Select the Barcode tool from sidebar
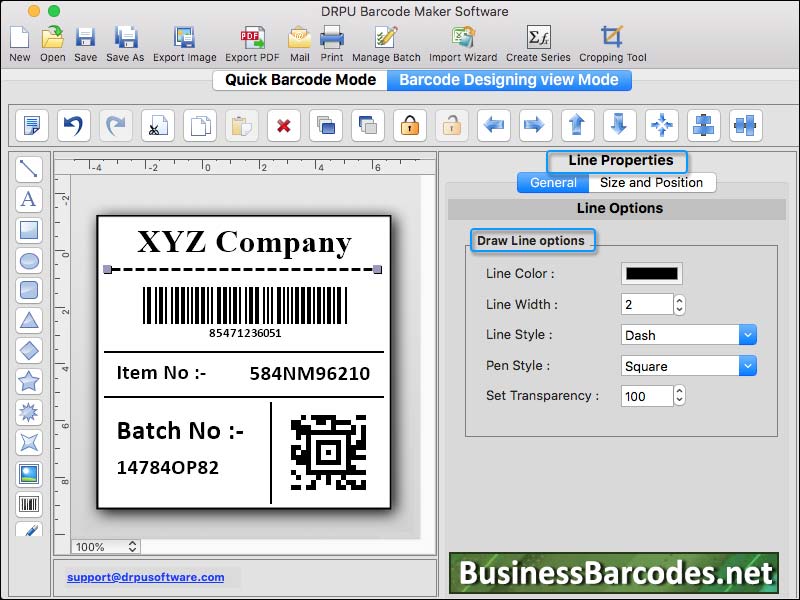This screenshot has height=600, width=800. [x=29, y=503]
